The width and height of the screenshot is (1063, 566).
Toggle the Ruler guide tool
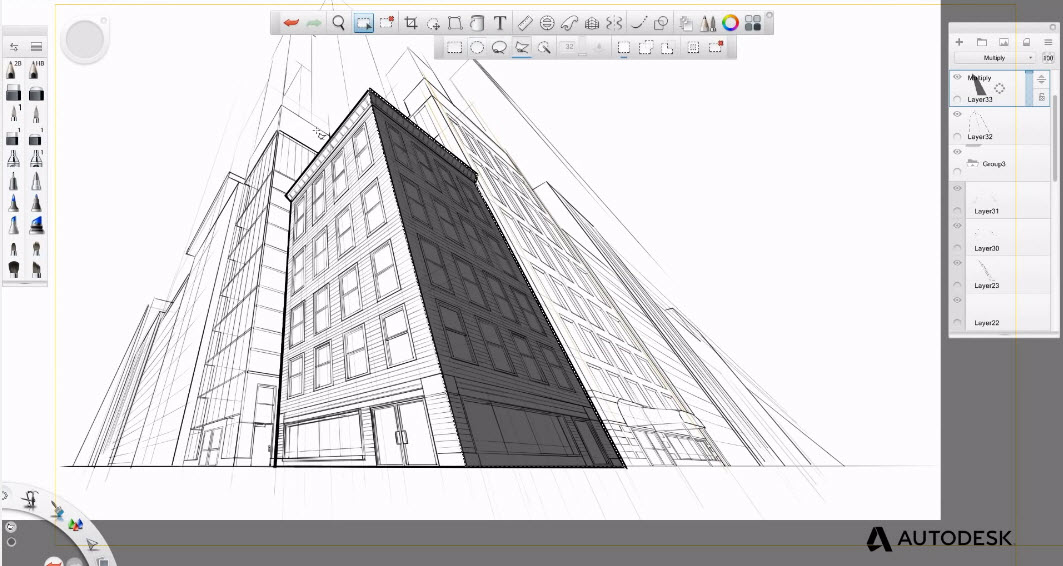point(525,23)
